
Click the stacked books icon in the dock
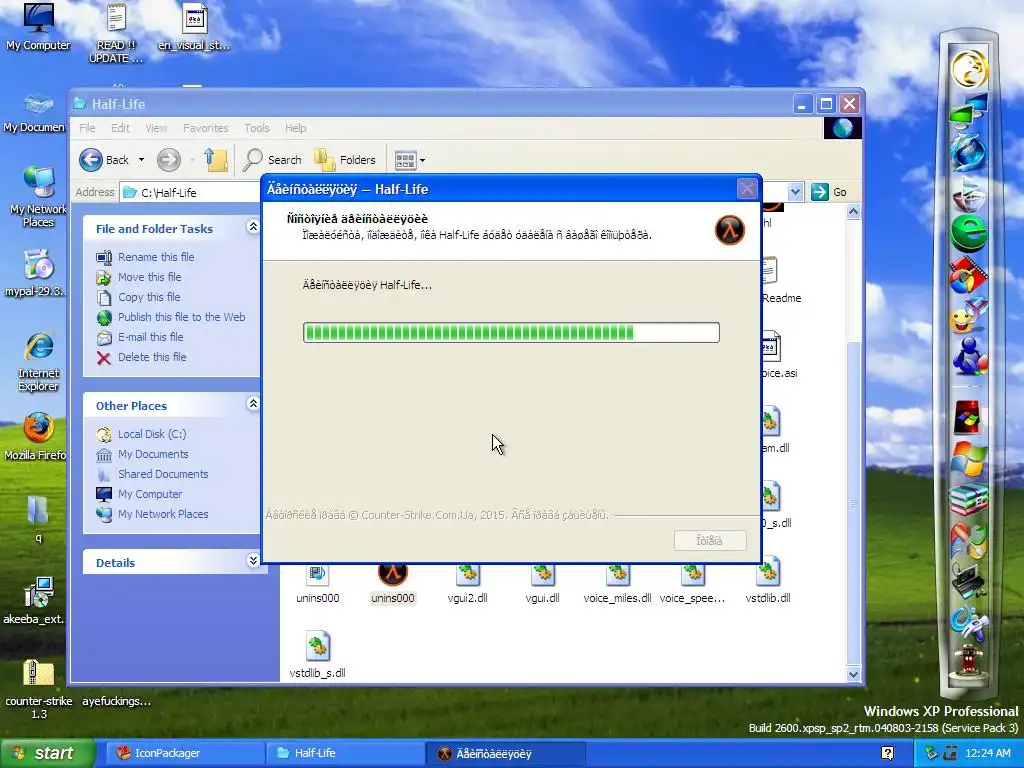[969, 499]
